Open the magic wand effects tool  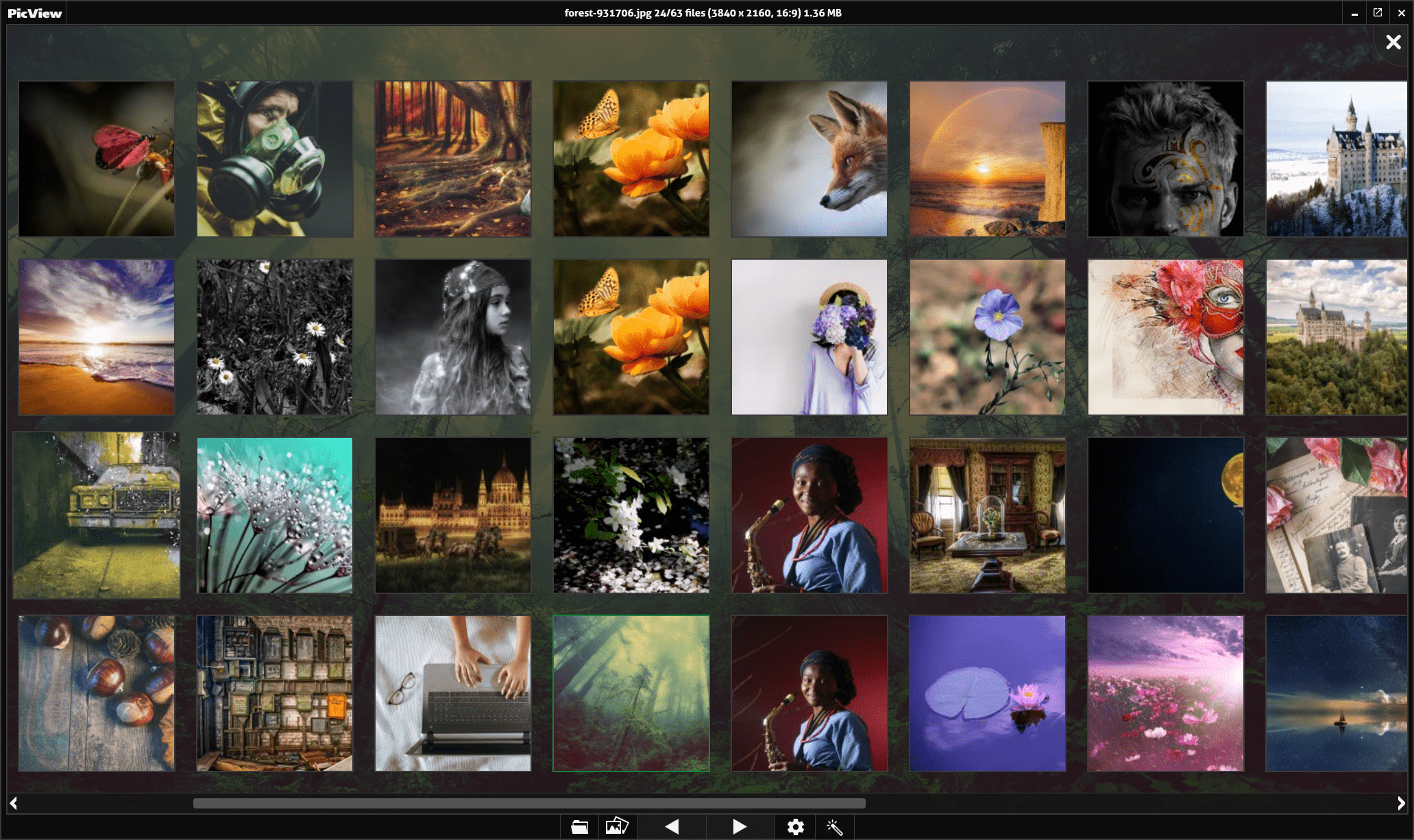pos(834,827)
